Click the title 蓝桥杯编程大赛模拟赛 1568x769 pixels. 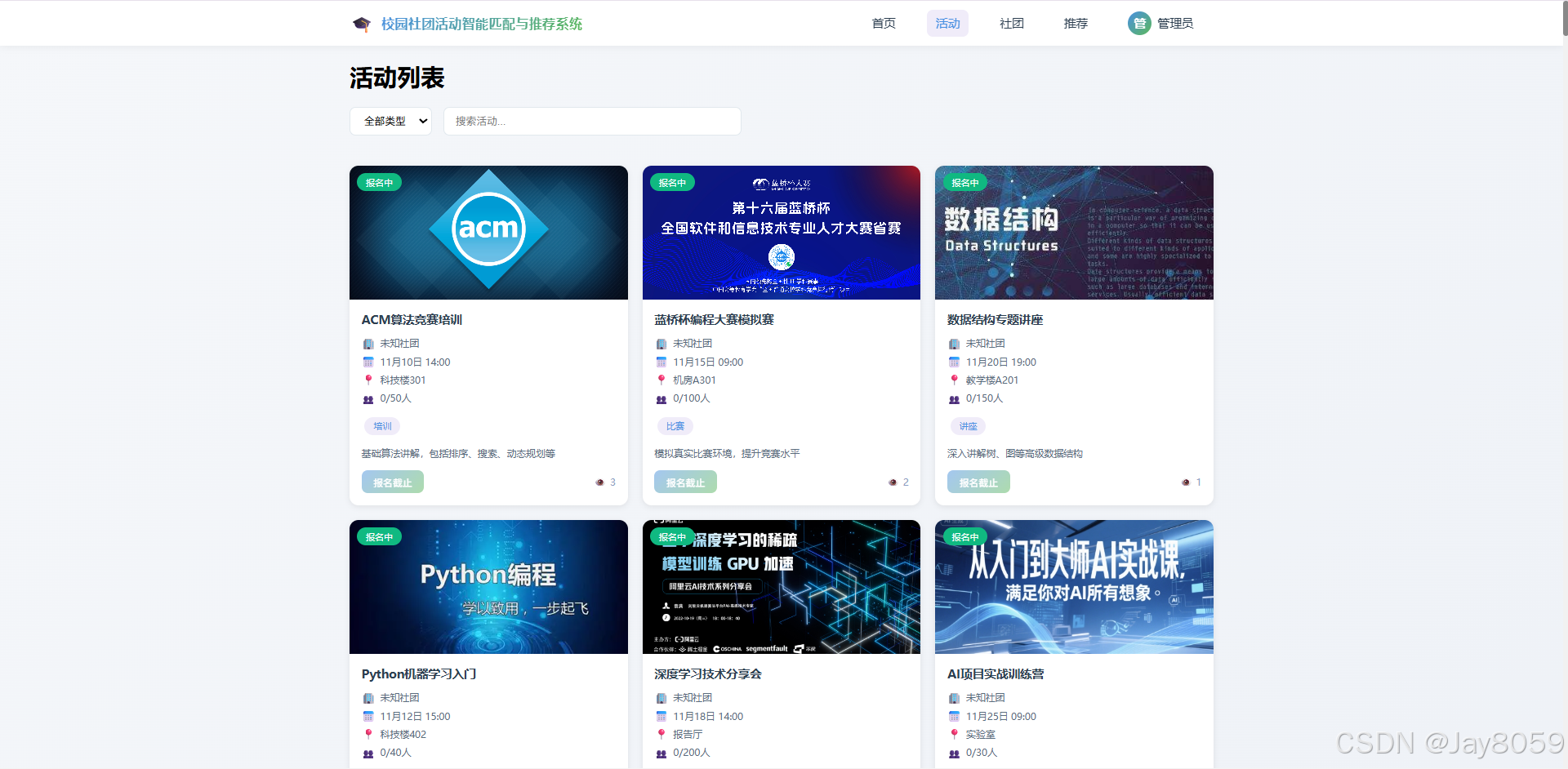tap(714, 320)
